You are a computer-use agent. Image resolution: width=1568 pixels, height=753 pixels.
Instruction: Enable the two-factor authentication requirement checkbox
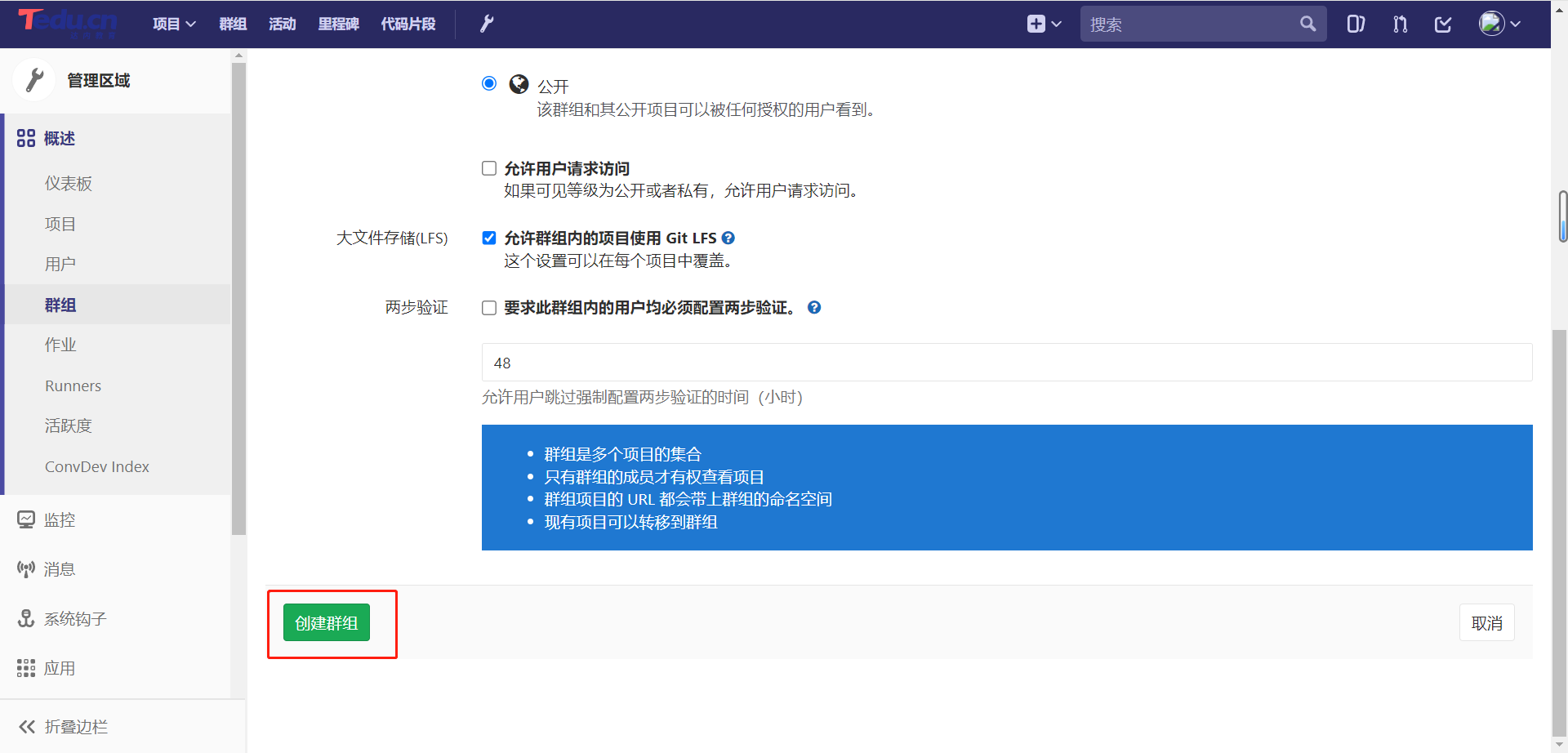click(489, 308)
